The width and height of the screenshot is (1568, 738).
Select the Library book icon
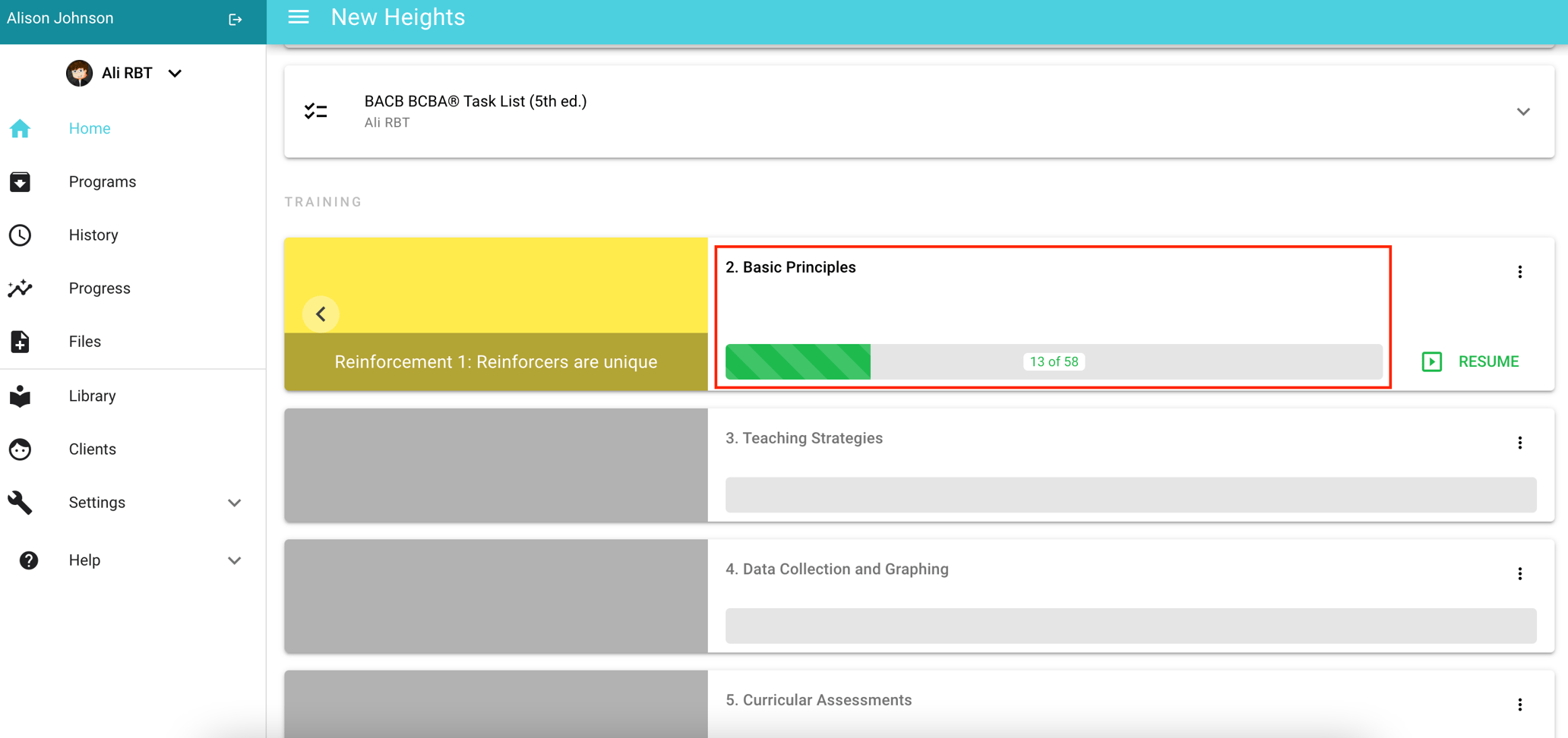point(20,396)
